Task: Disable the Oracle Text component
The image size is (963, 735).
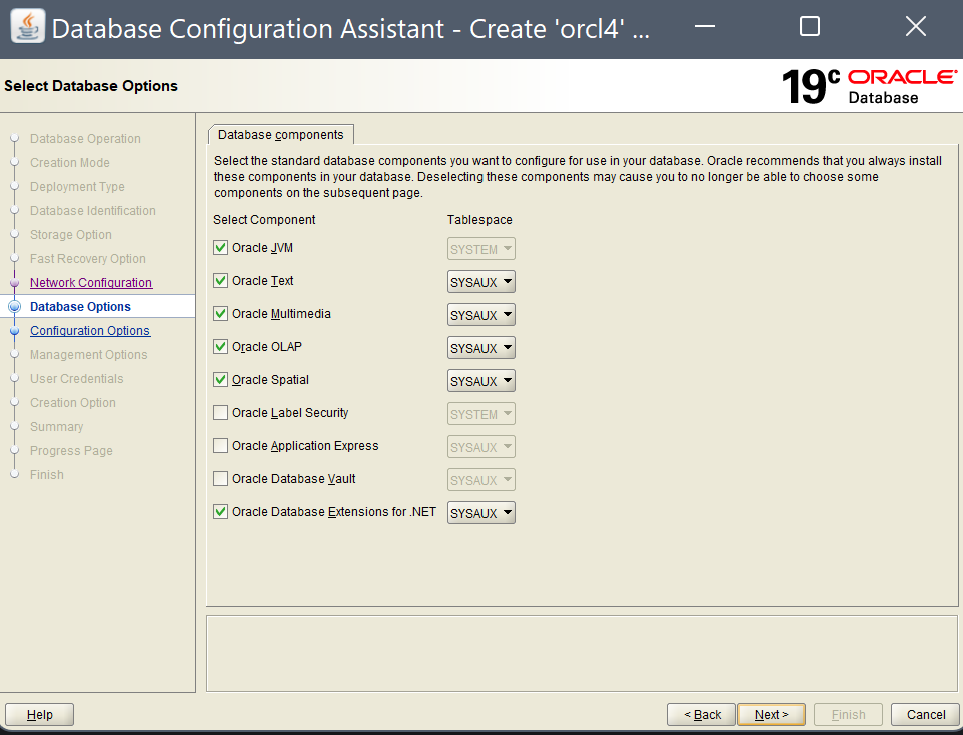Action: point(221,281)
